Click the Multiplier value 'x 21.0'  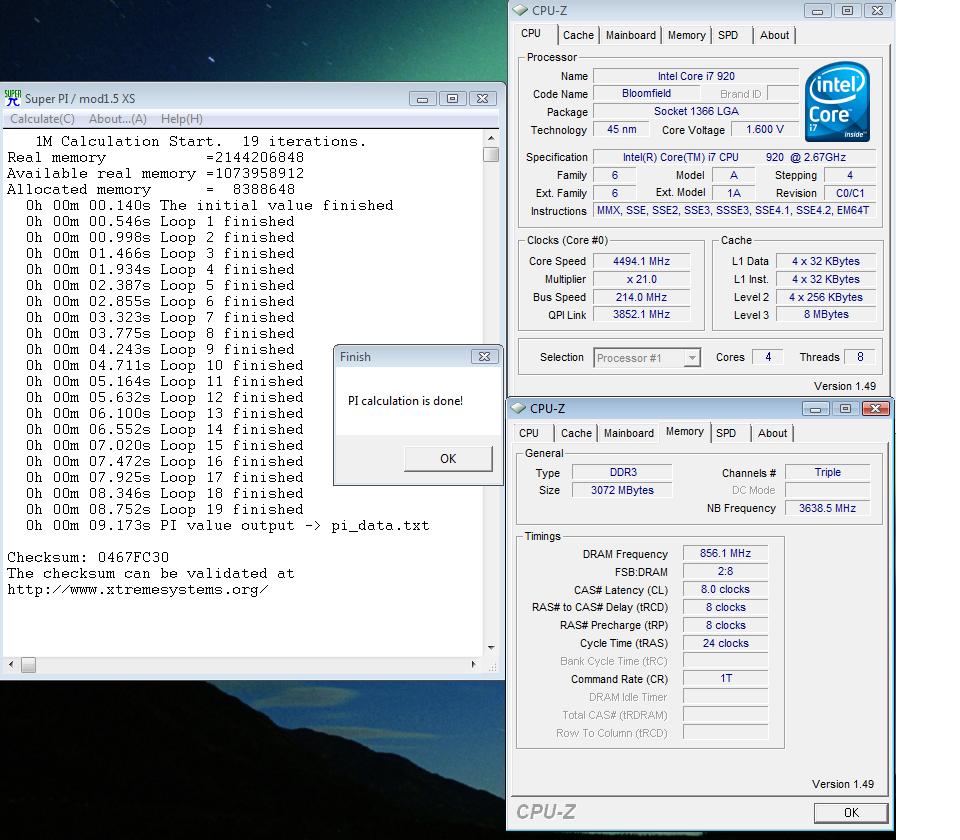pos(642,279)
